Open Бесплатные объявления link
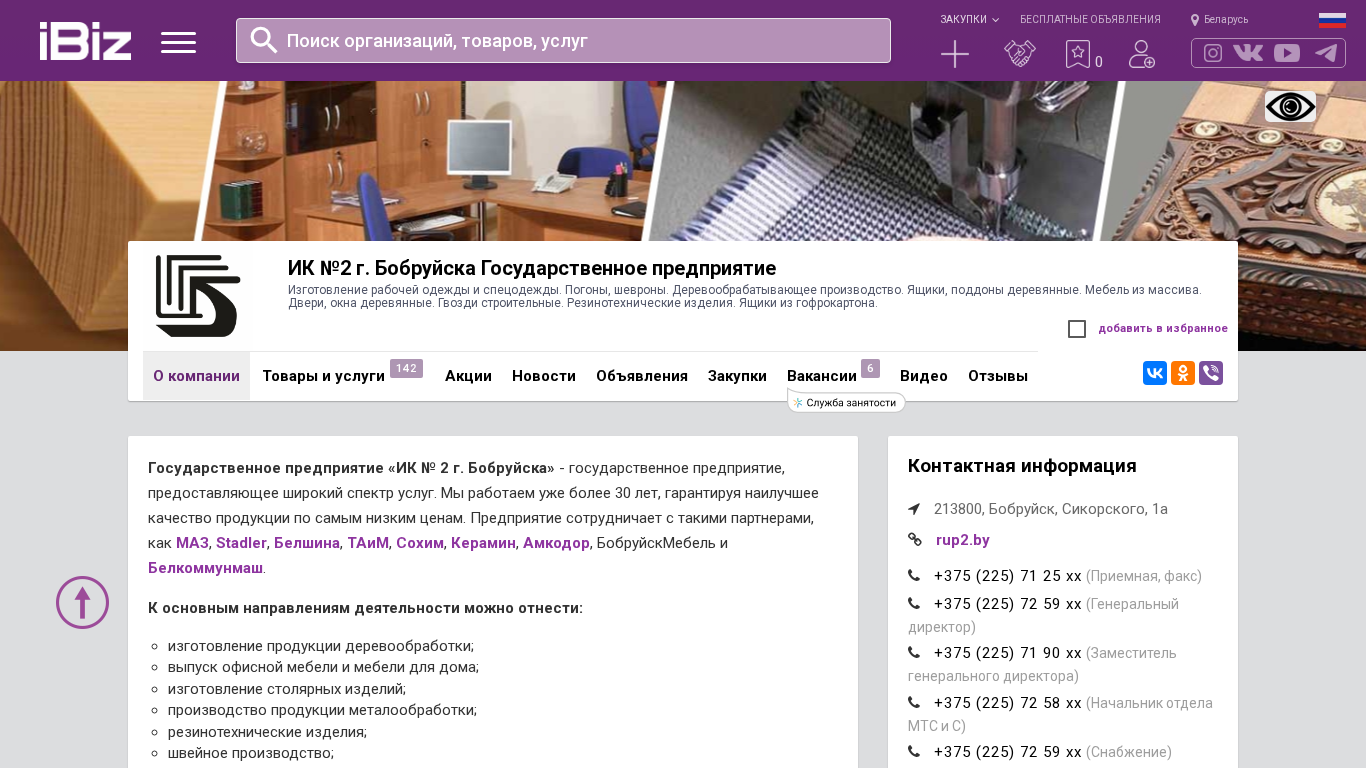 (1090, 20)
